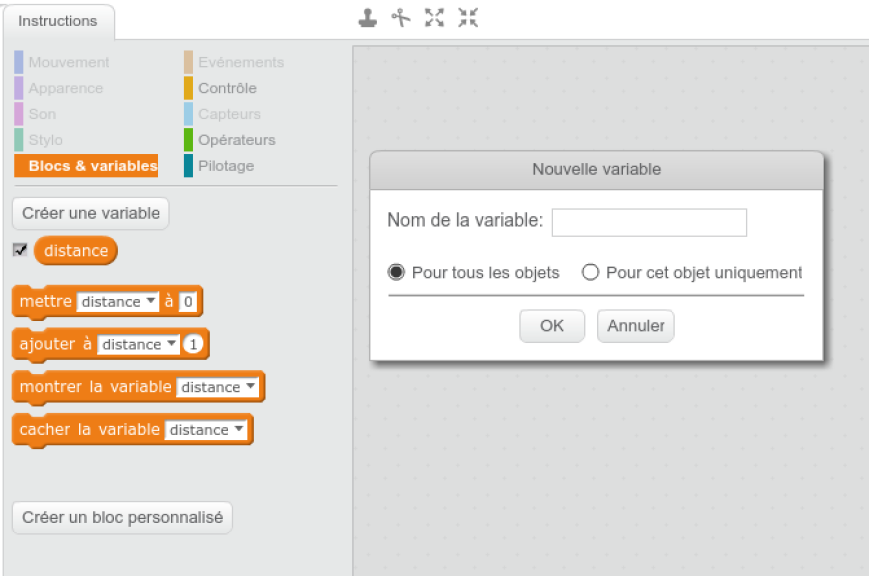This screenshot has height=576, width=869.
Task: Confirm the new variable with OK
Action: coord(552,326)
